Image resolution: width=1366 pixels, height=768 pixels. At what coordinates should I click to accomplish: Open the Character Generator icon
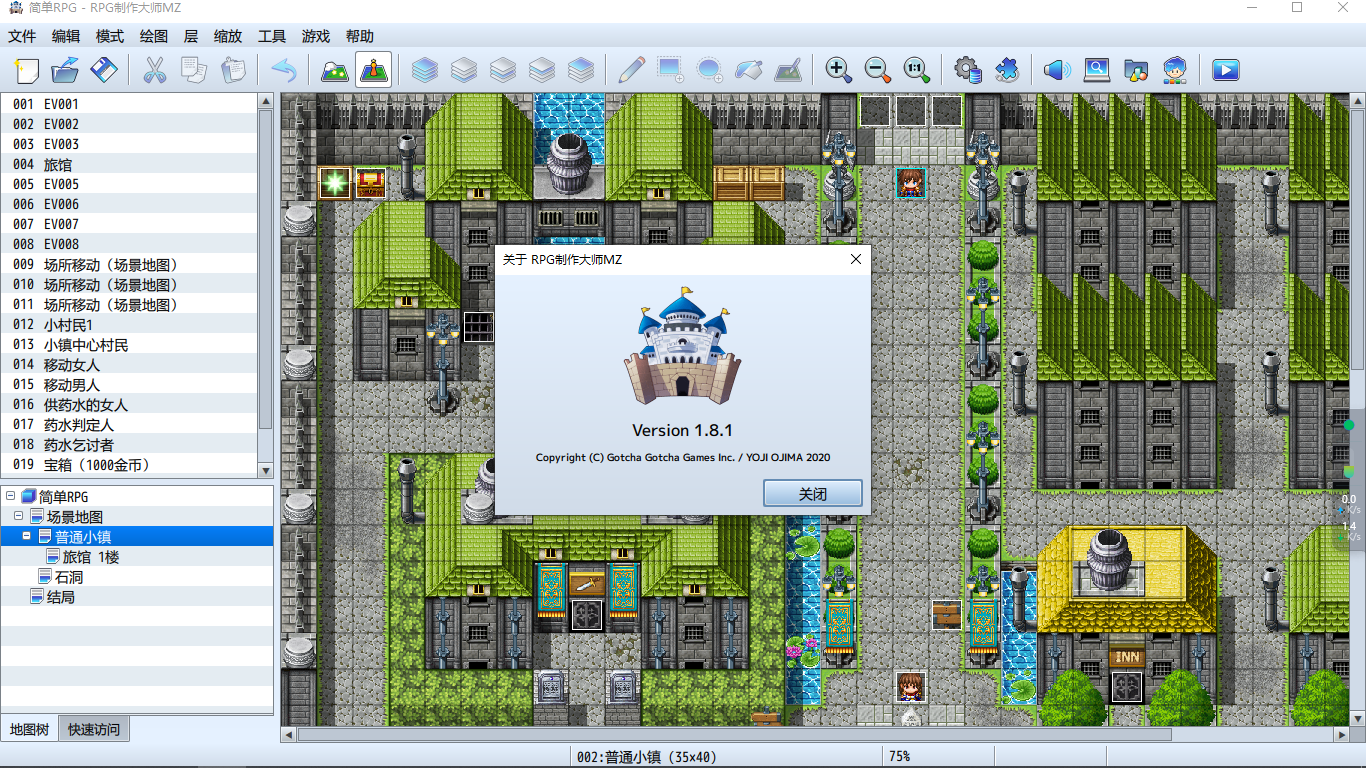pyautogui.click(x=1175, y=70)
